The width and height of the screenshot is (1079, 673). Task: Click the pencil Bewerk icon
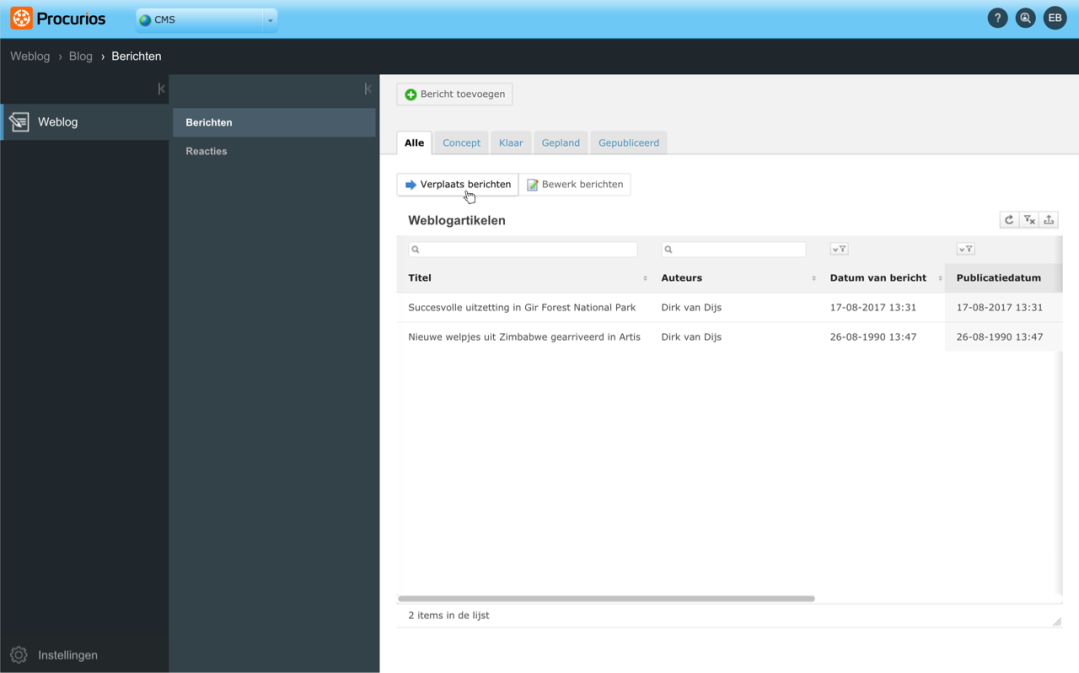point(532,184)
